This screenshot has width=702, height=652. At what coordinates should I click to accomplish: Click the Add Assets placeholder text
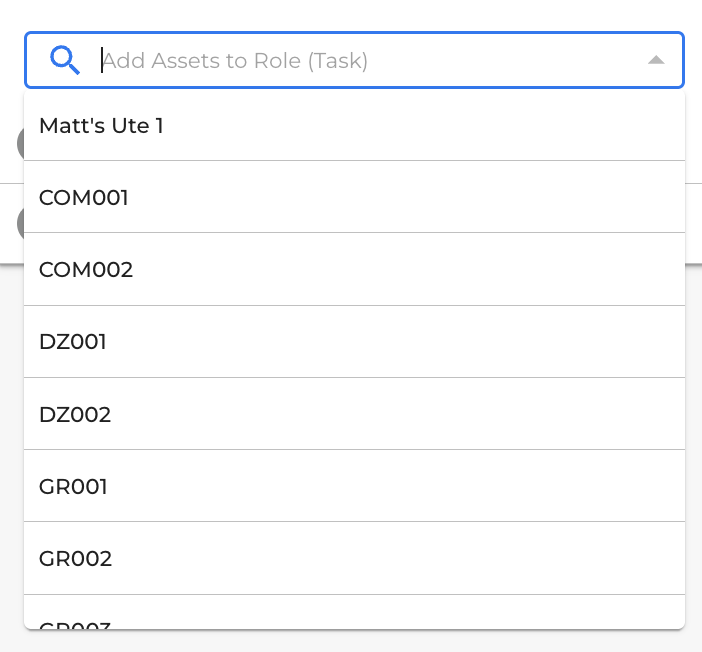[x=235, y=60]
